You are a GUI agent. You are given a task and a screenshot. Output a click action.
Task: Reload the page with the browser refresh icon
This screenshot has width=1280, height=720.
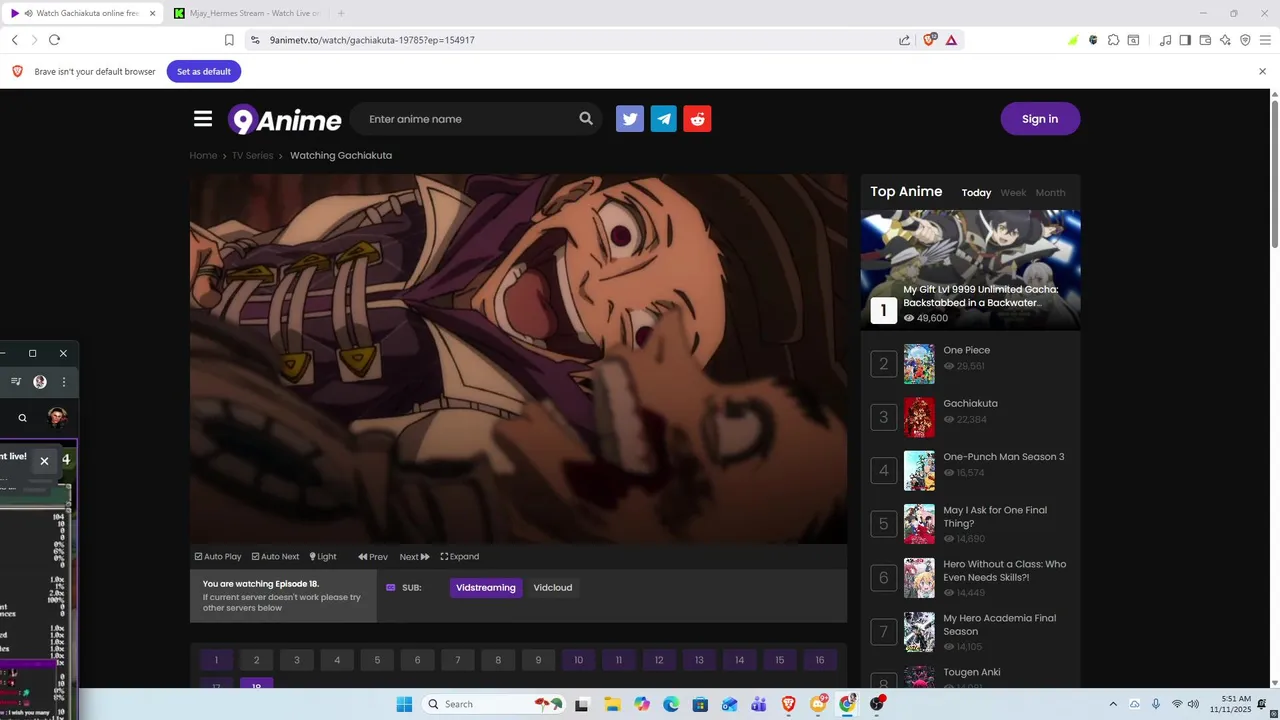(54, 40)
